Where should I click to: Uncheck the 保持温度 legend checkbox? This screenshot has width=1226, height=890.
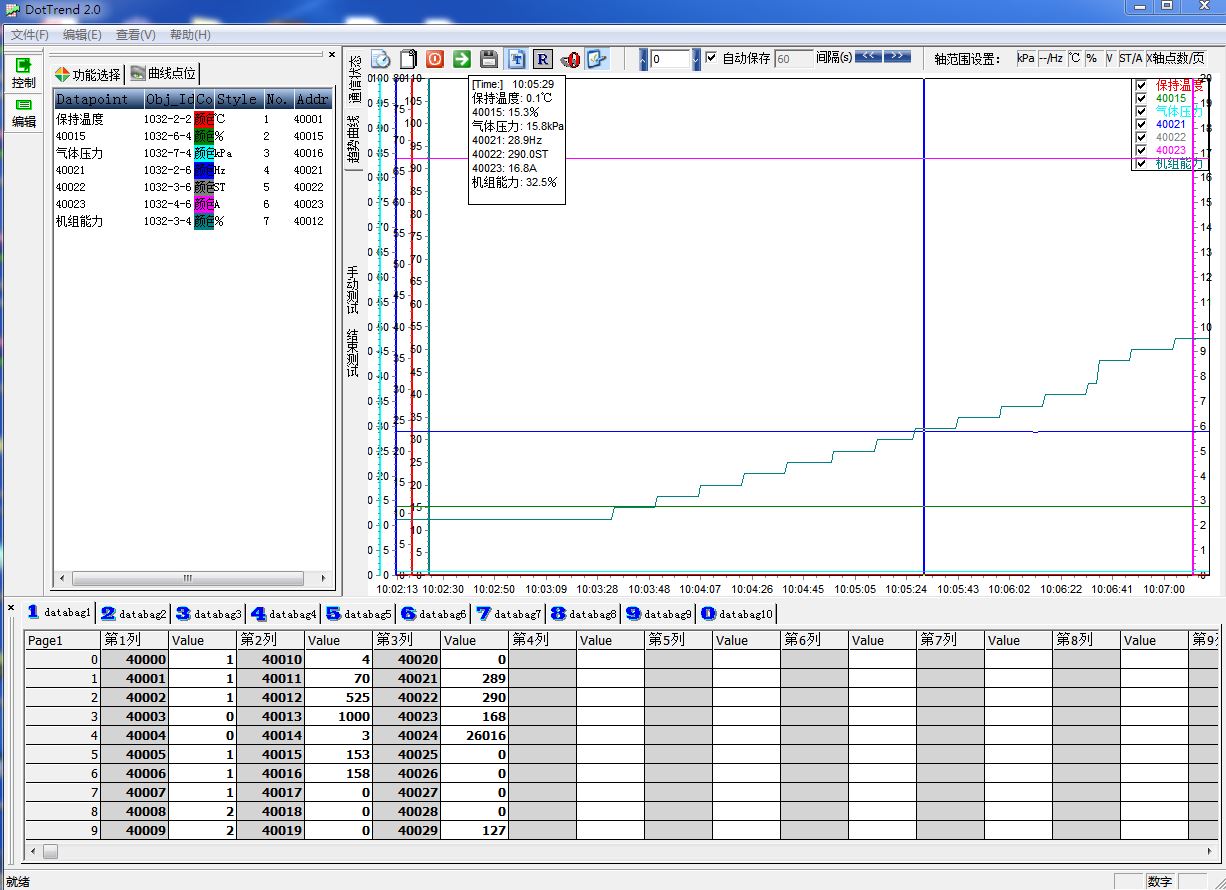pos(1141,85)
